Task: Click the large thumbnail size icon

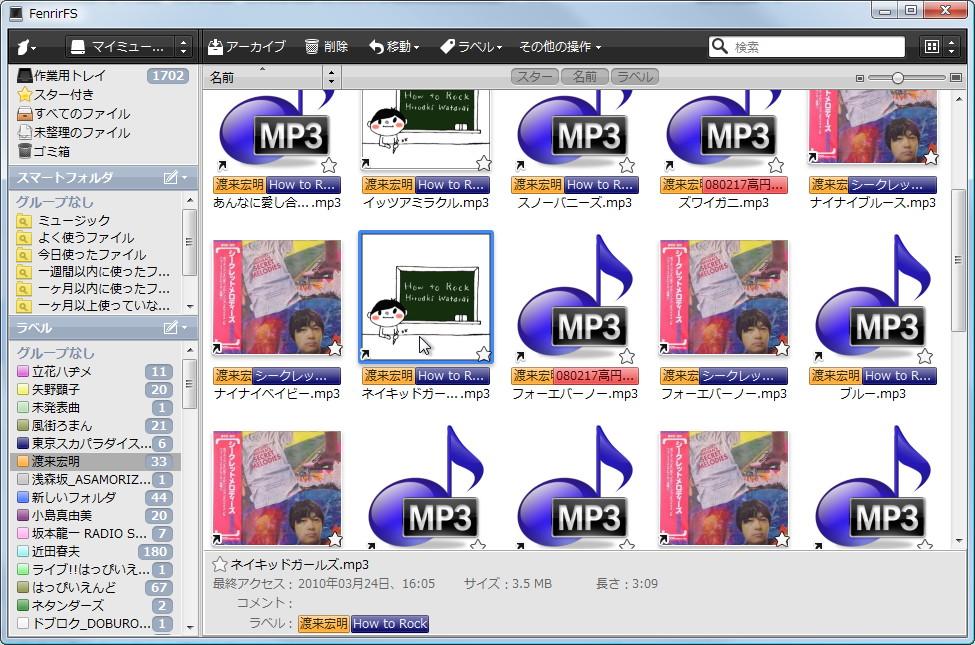Action: click(x=956, y=78)
